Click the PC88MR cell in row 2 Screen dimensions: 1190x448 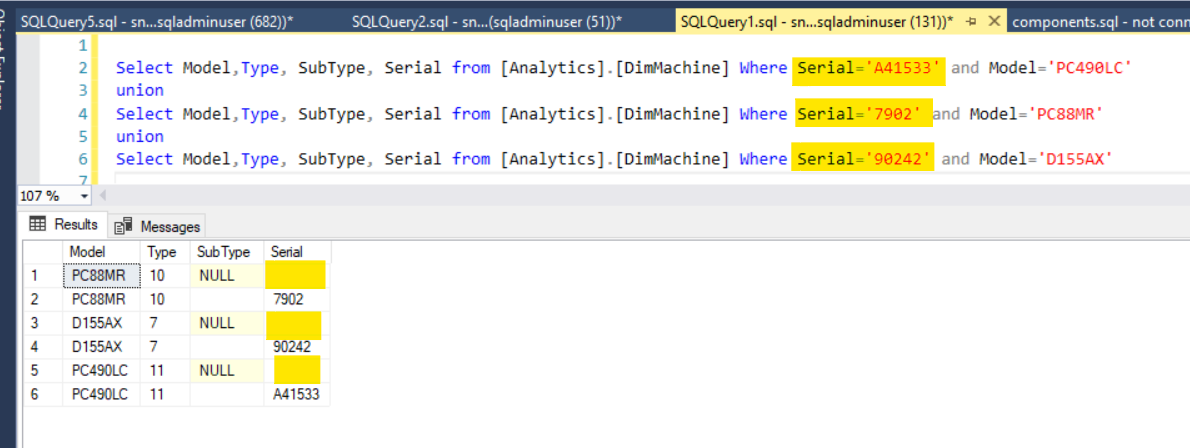[x=101, y=299]
